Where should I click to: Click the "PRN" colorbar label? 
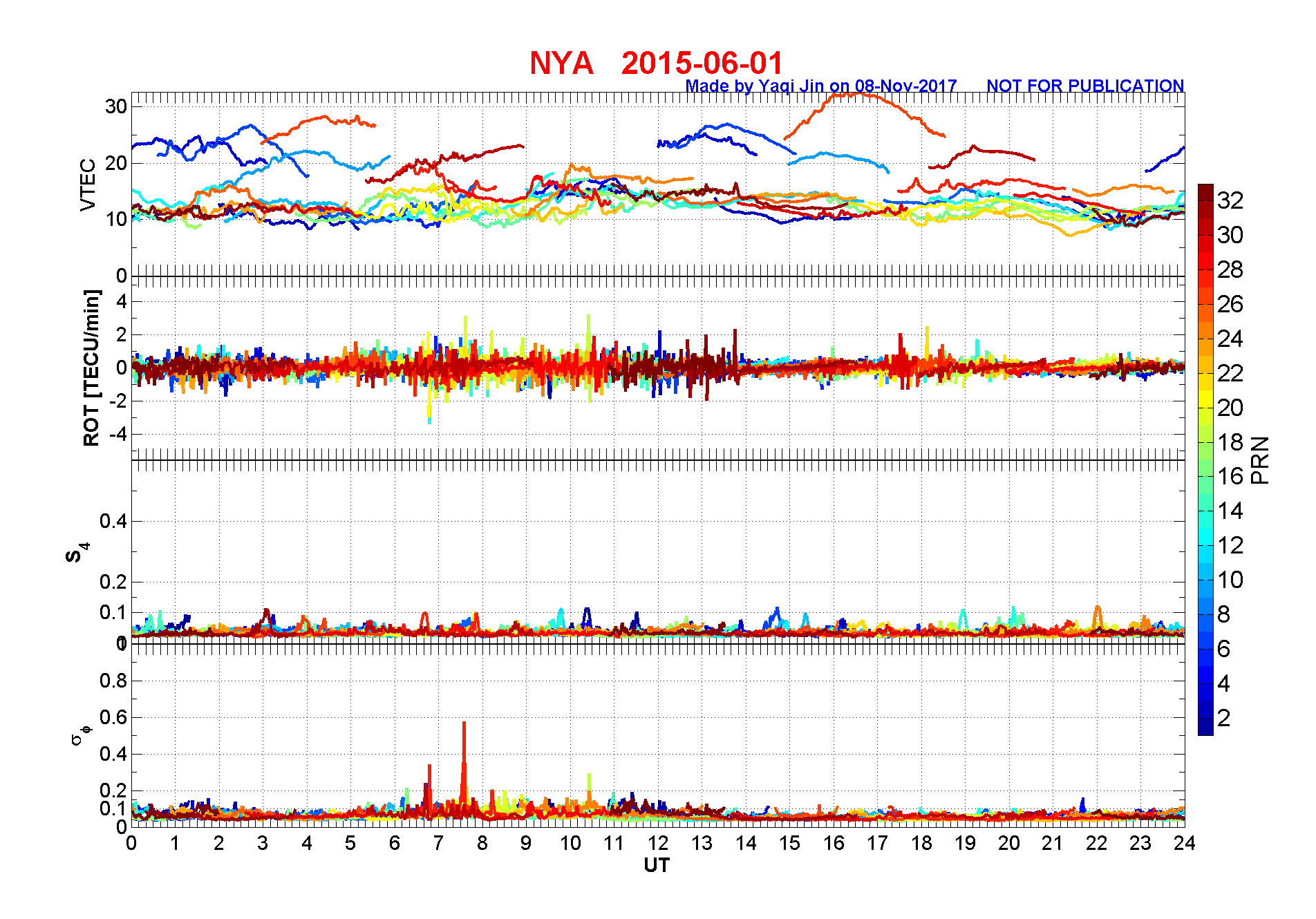(x=1260, y=460)
